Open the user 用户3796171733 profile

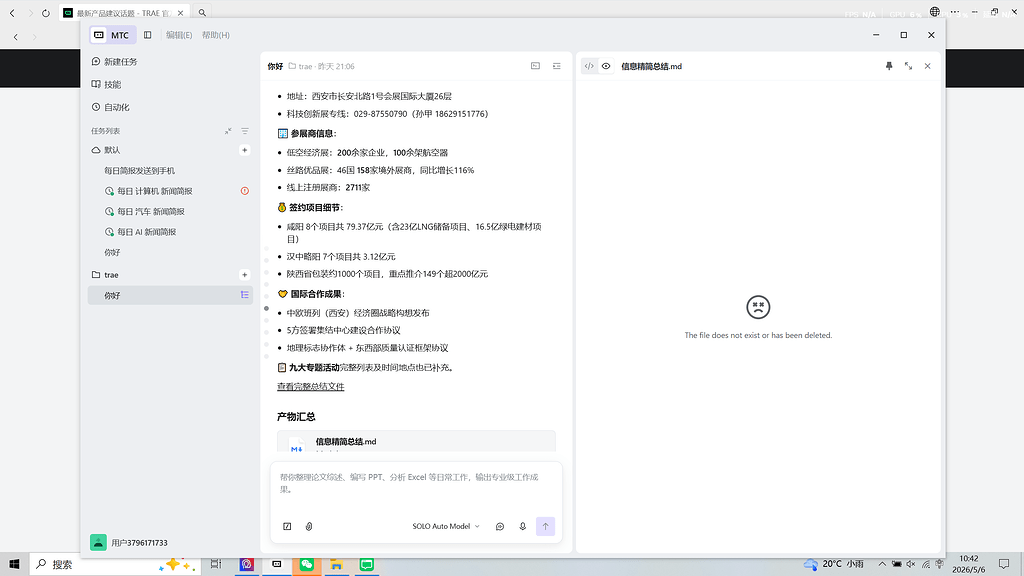[129, 543]
